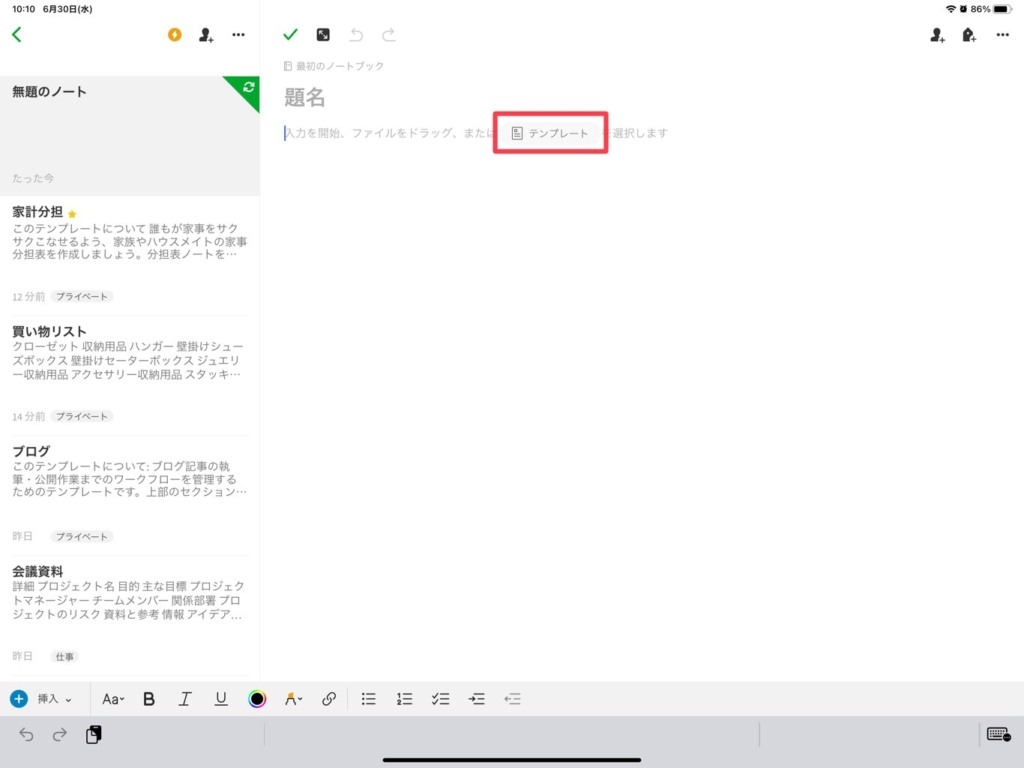Open the 最初のノートブック notebook link

coord(334,66)
